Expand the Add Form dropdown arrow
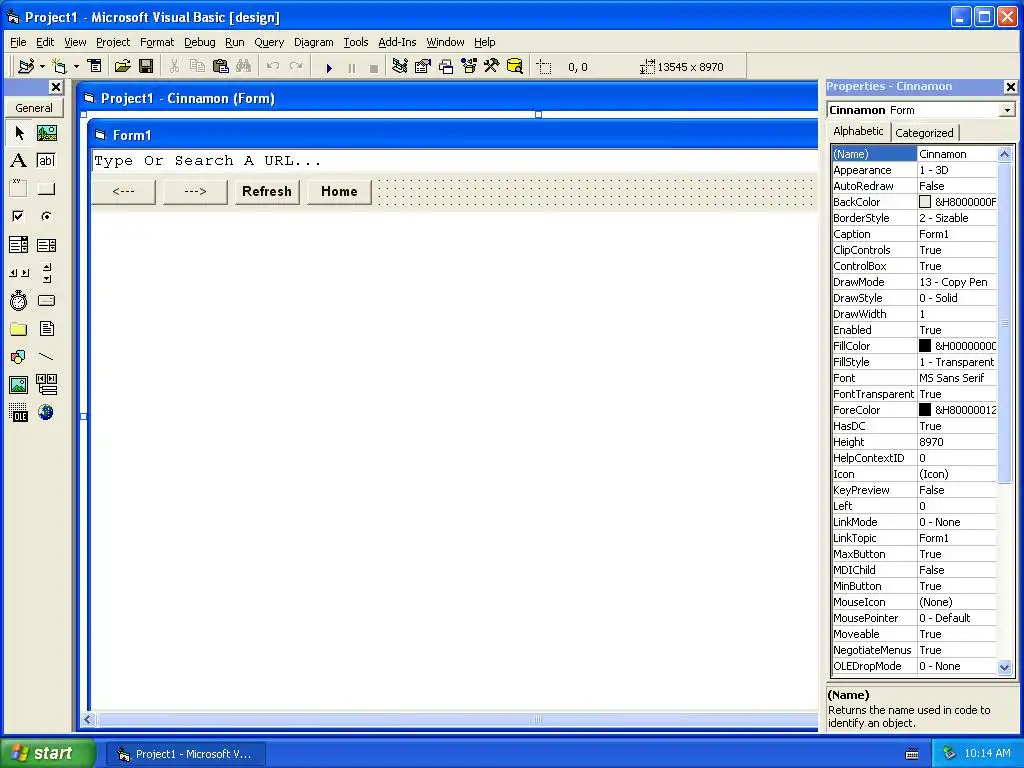This screenshot has width=1024, height=768. coord(76,67)
